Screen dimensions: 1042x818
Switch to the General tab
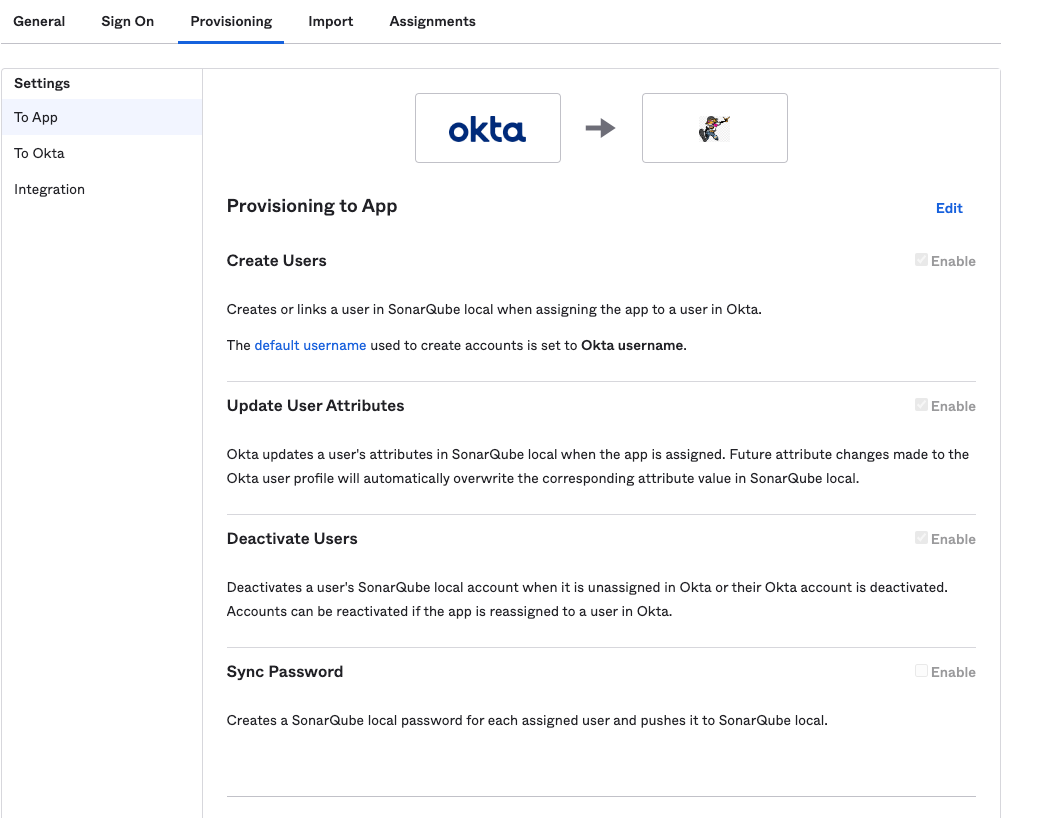(39, 20)
